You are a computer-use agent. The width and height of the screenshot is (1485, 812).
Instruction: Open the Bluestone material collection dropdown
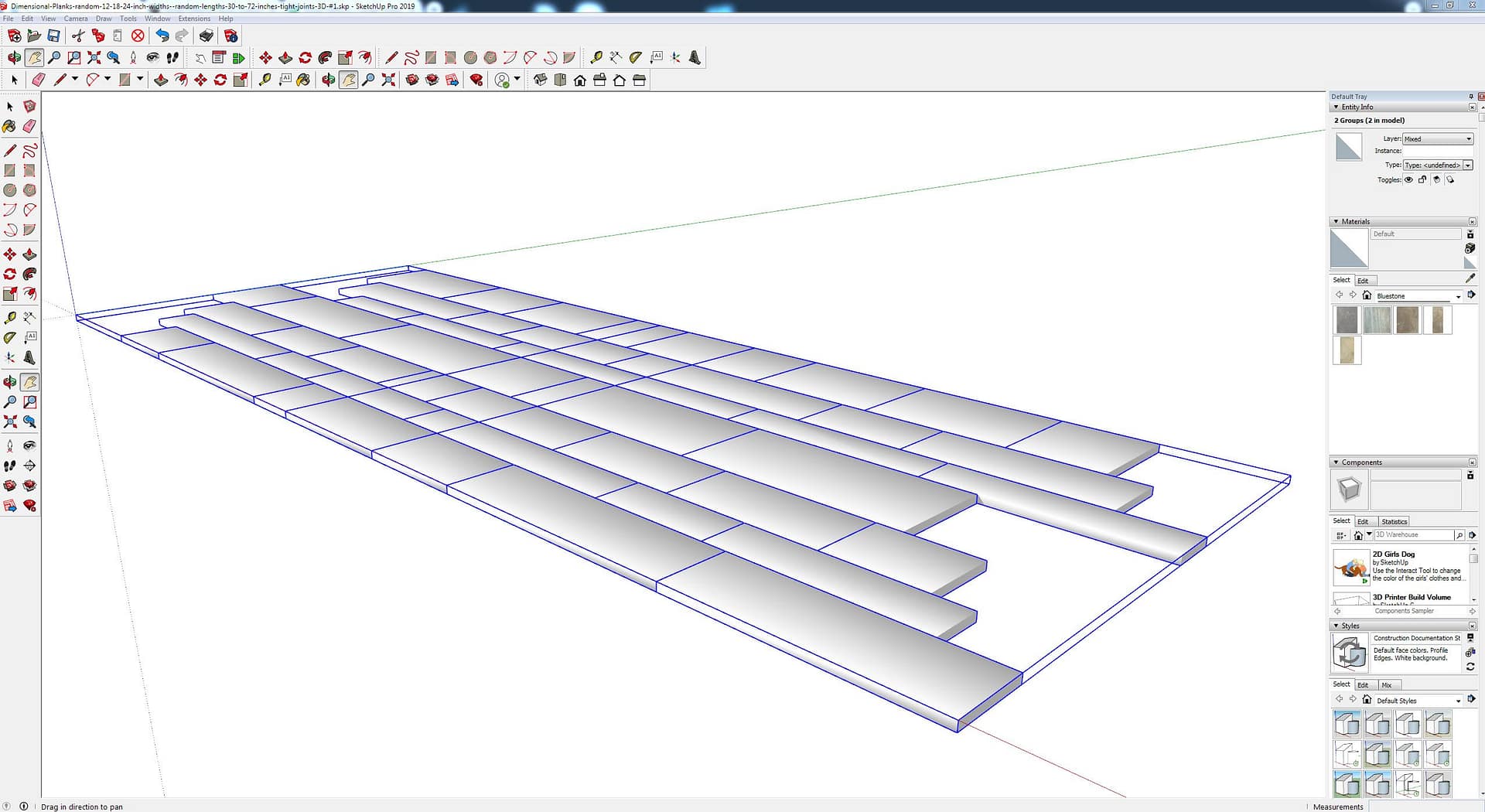click(x=1458, y=296)
